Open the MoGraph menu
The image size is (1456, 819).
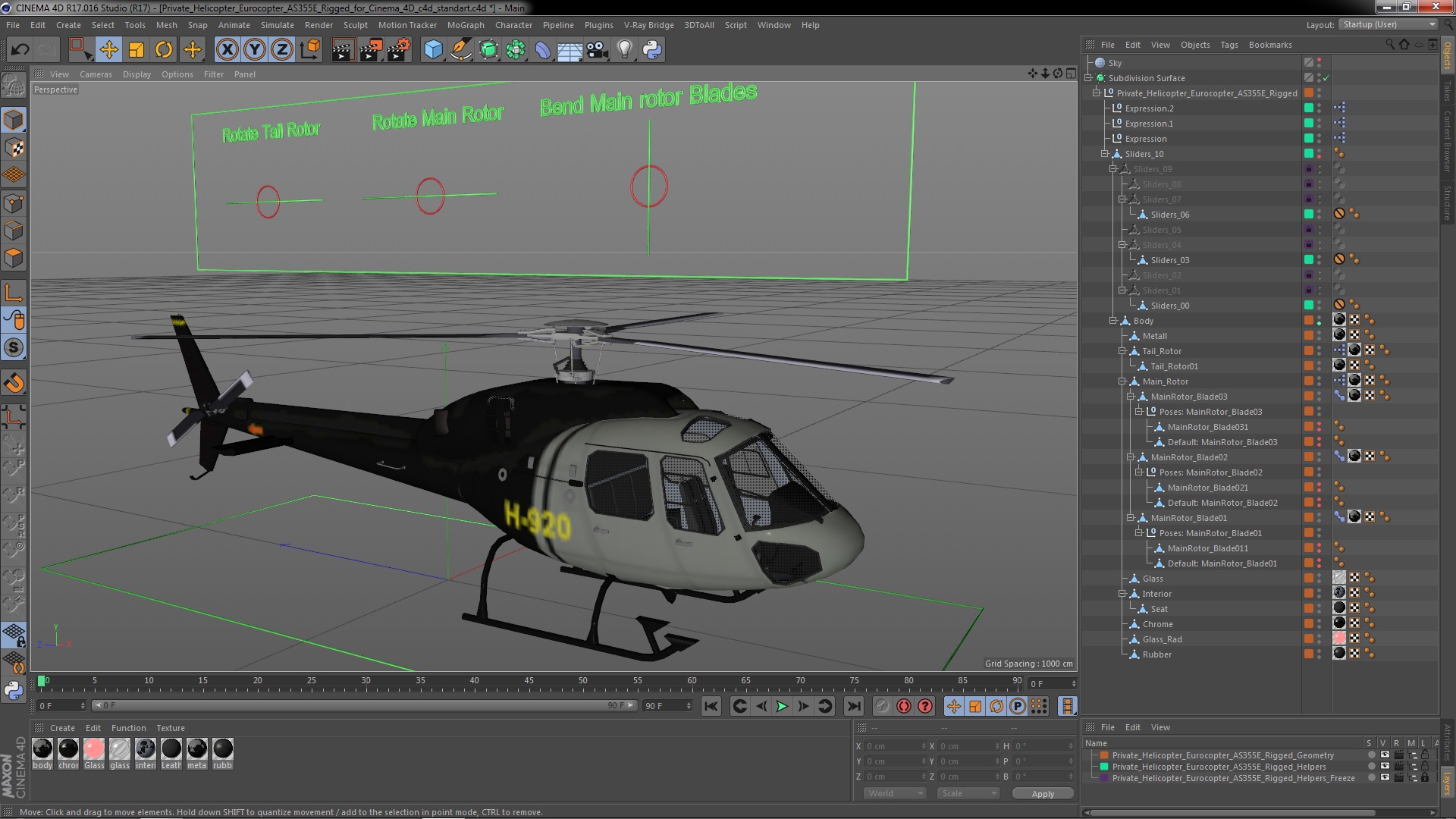tap(466, 25)
